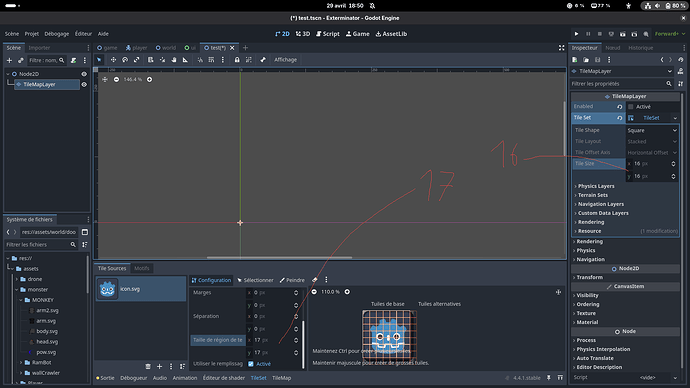This screenshot has width=690, height=388.
Task: Switch to the Motifs tab
Action: [x=142, y=268]
